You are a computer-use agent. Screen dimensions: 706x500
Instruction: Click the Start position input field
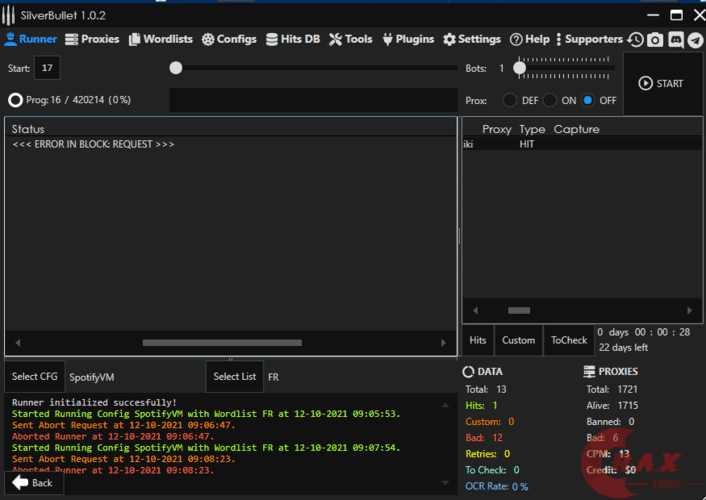coord(47,68)
